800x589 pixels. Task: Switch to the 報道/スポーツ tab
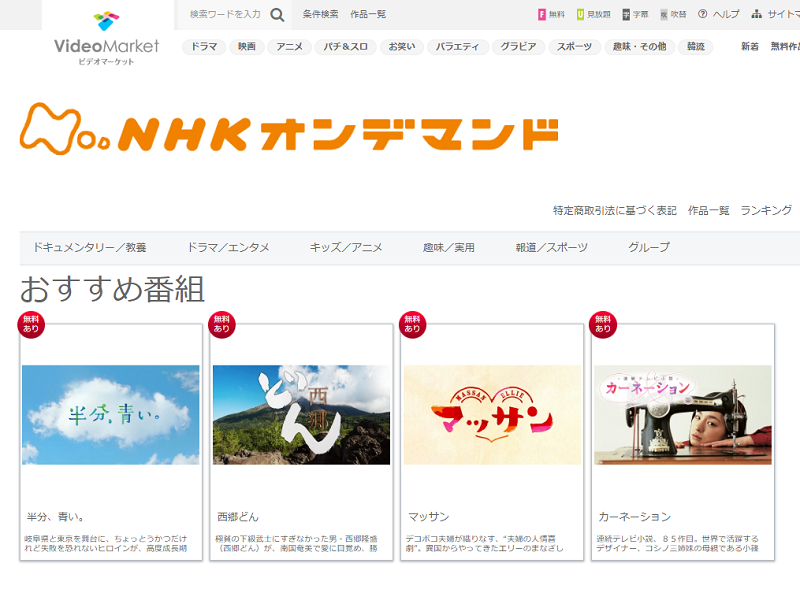552,248
